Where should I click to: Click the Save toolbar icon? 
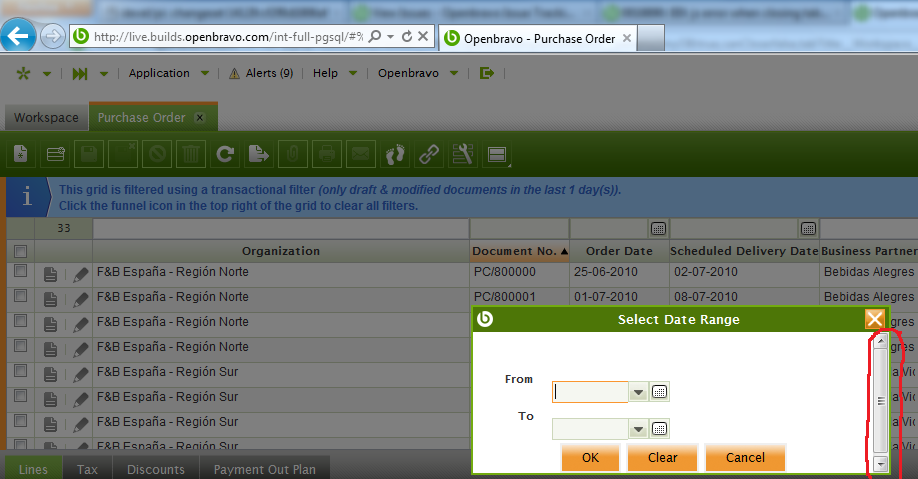(x=89, y=155)
